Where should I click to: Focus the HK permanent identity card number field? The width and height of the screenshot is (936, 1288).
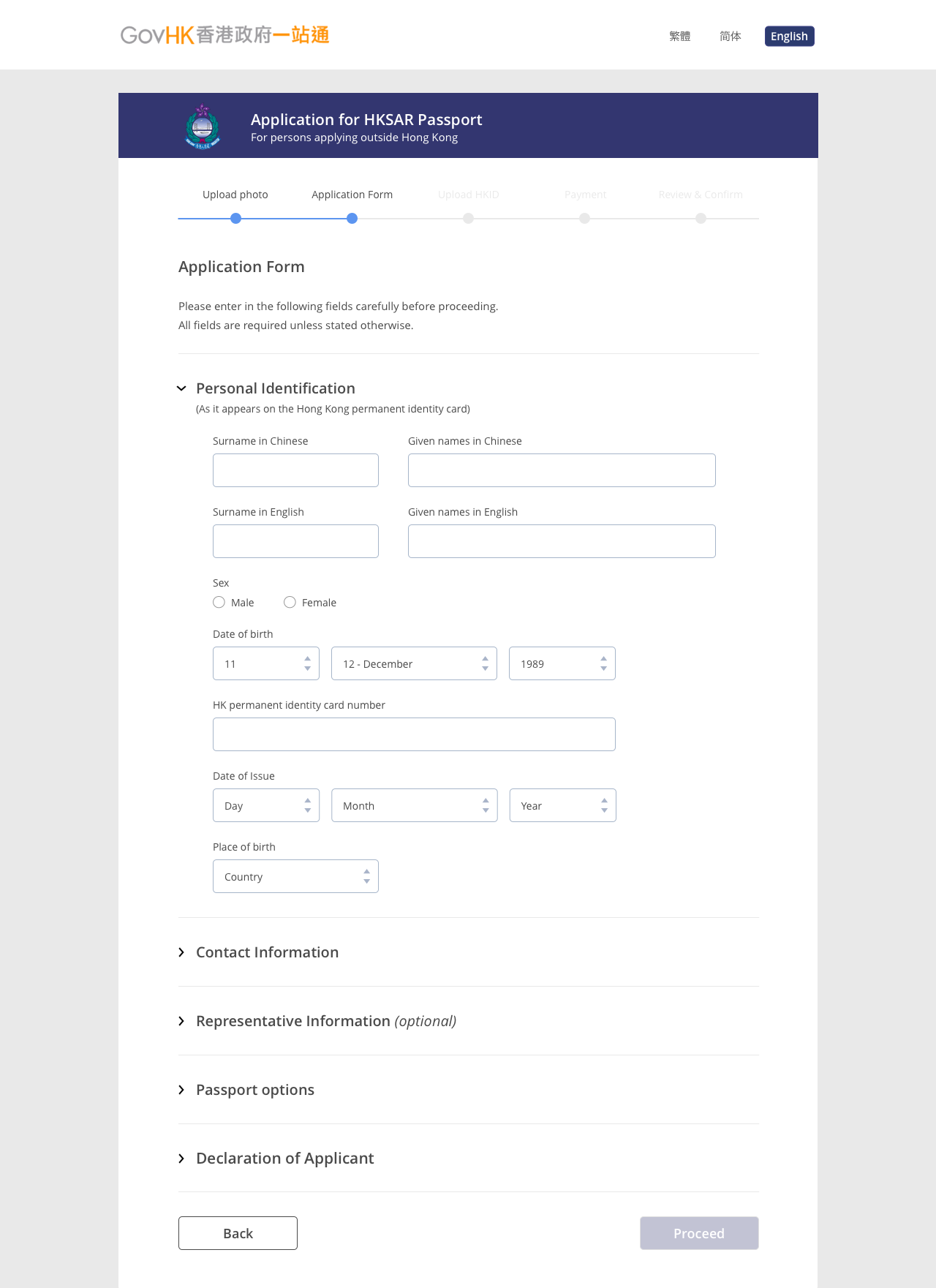414,734
